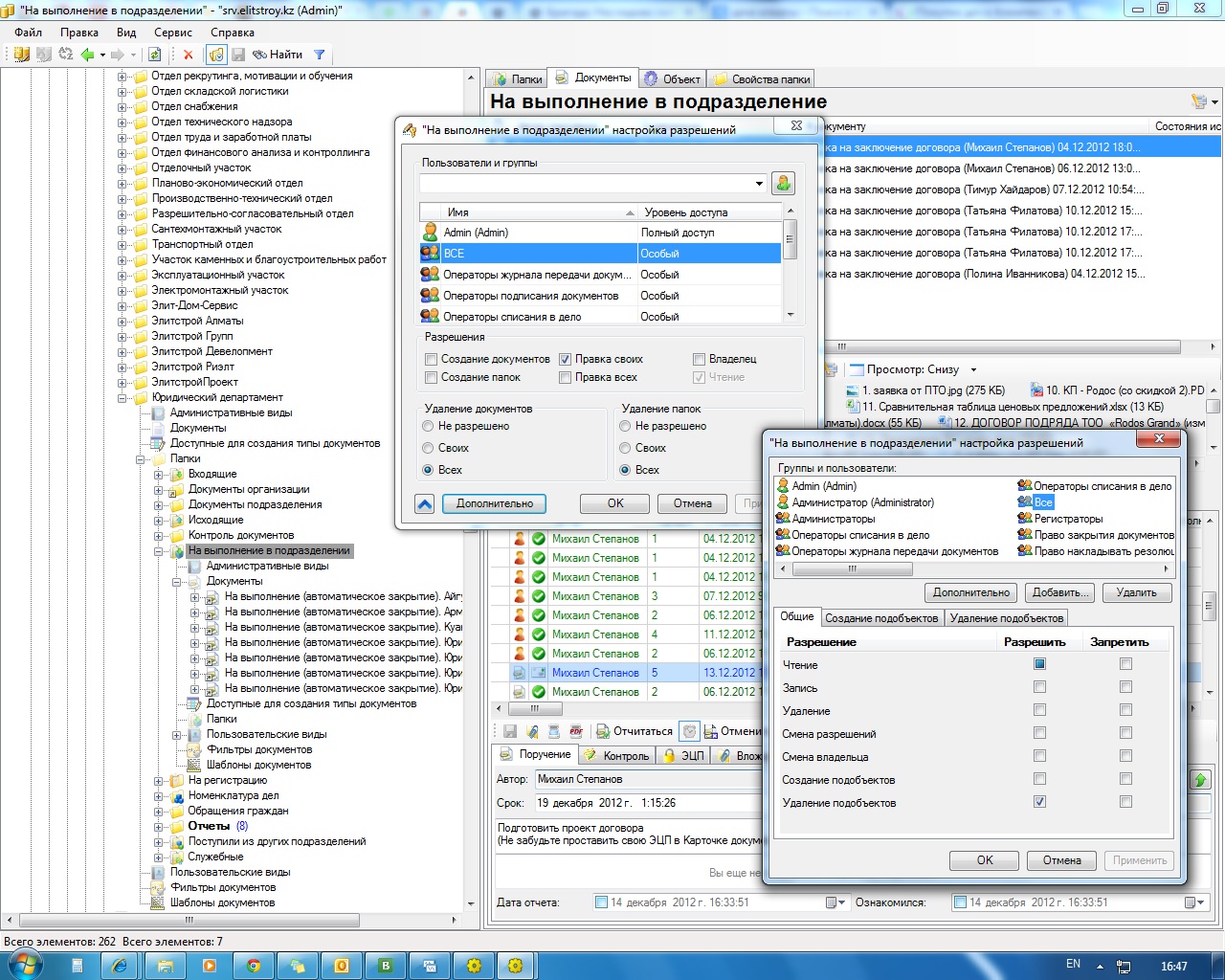The image size is (1225, 980).
Task: Click the add user icon beside combo box
Action: click(783, 183)
